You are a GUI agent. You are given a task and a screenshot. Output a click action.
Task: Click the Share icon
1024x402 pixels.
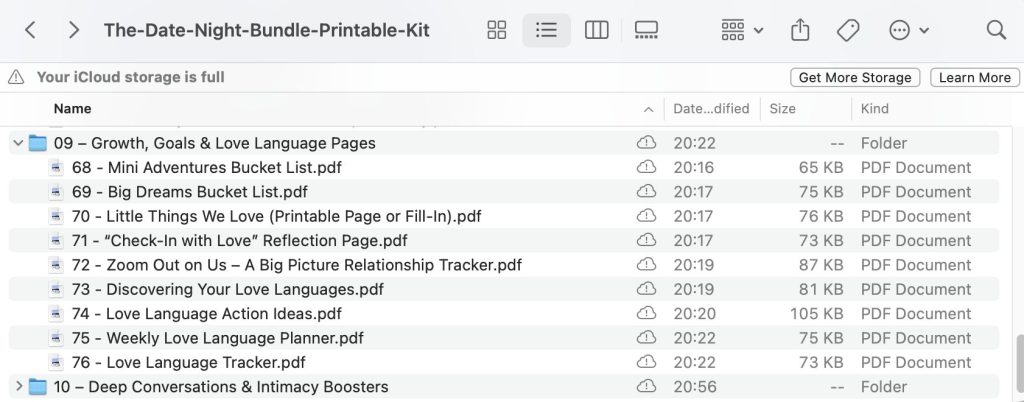(800, 30)
